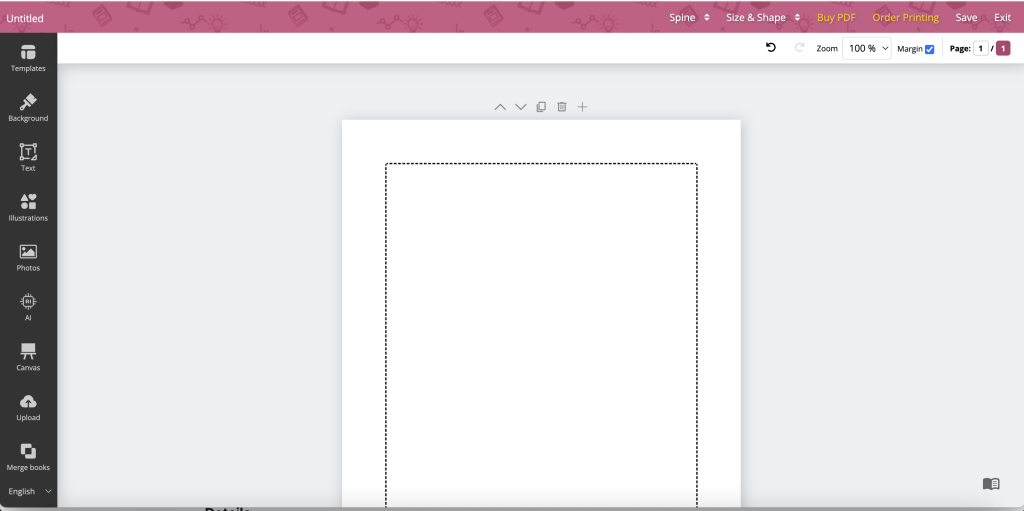Open the book preview icon
Image resolution: width=1024 pixels, height=511 pixels.
click(991, 484)
